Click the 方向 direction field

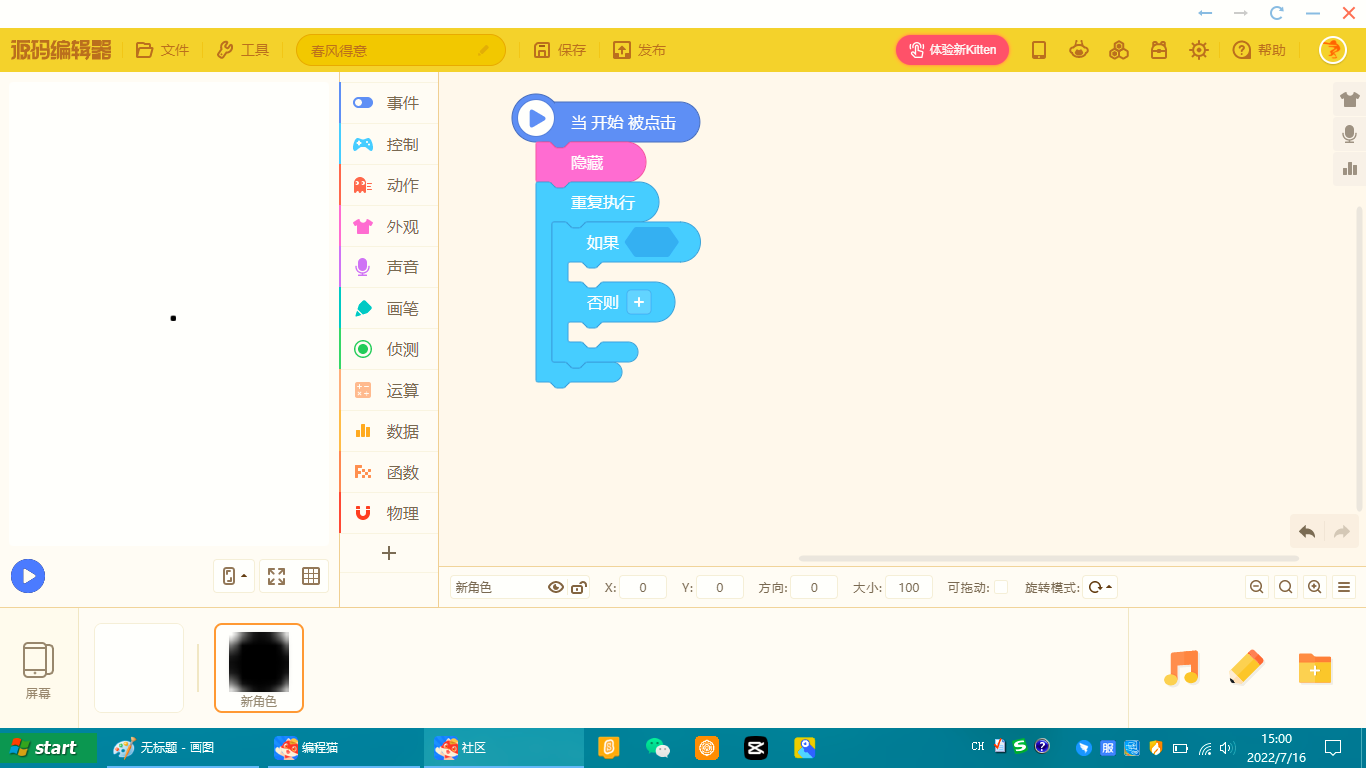[x=814, y=587]
